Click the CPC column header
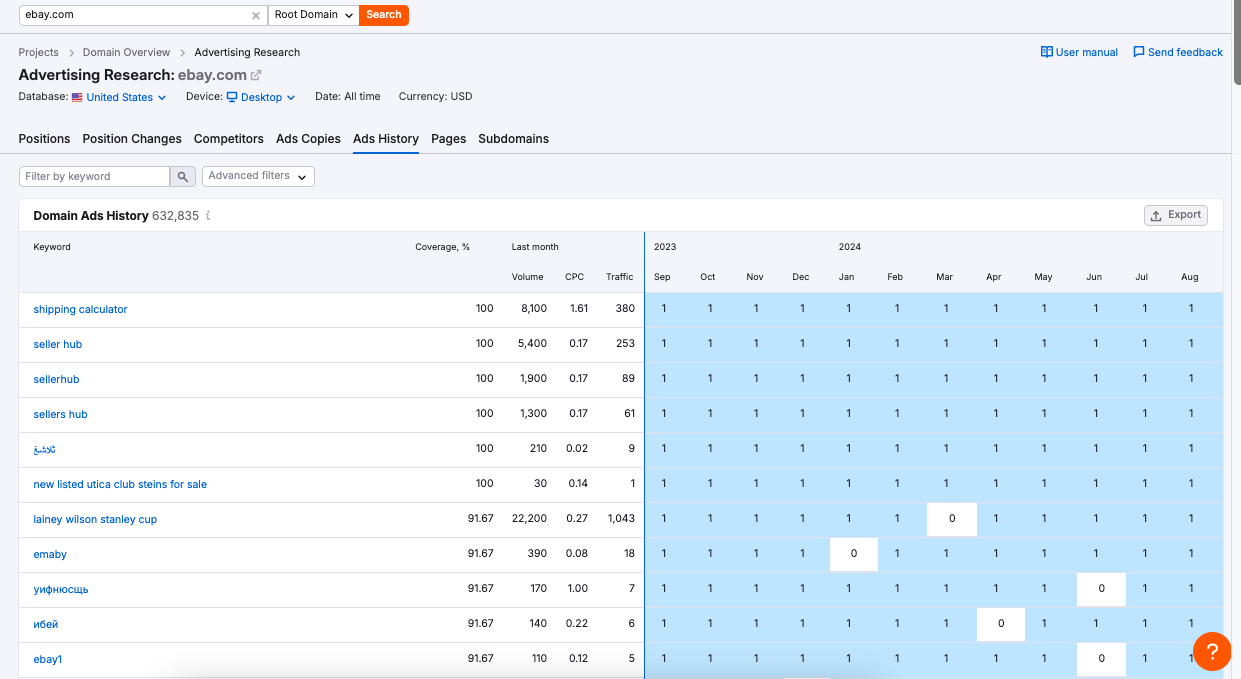Screen dimensions: 1241x679 point(574,277)
